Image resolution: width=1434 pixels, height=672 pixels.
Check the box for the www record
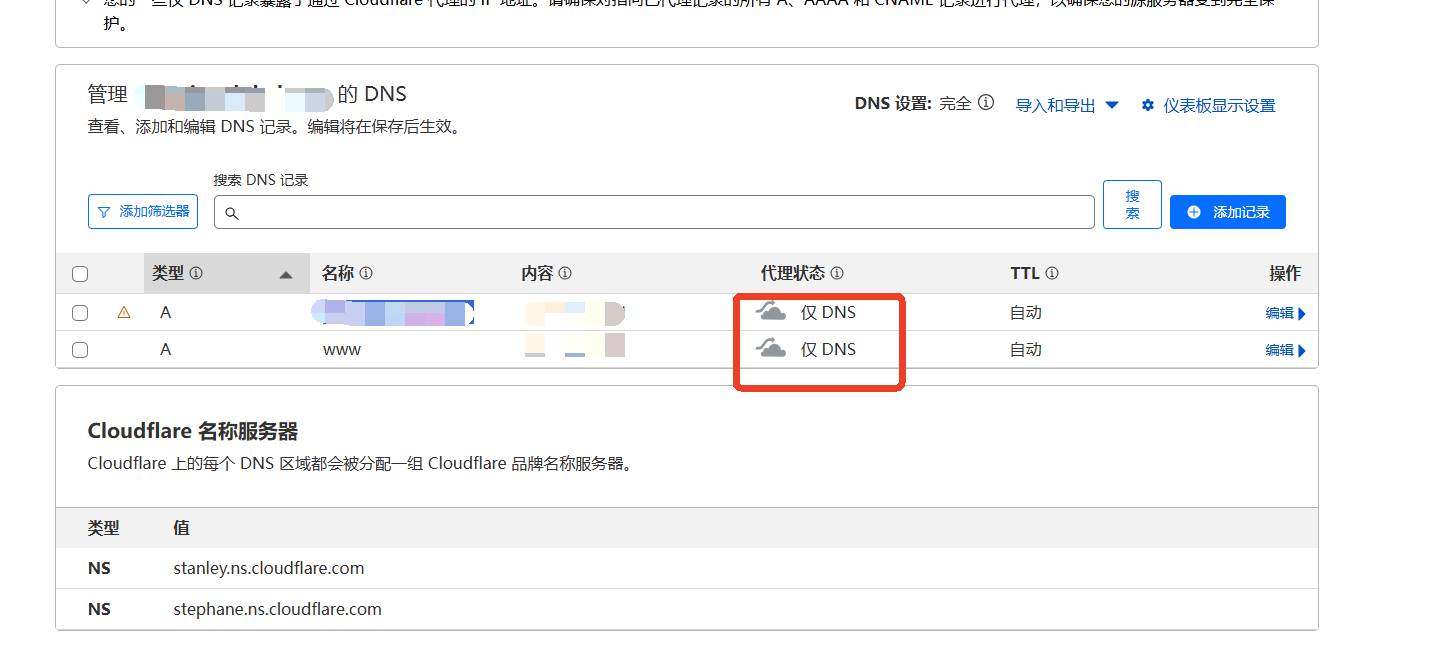(x=80, y=350)
